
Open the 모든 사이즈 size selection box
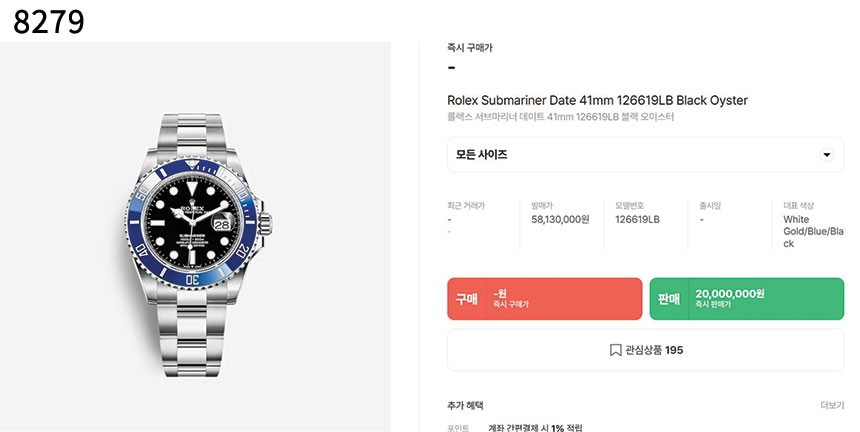coord(646,155)
